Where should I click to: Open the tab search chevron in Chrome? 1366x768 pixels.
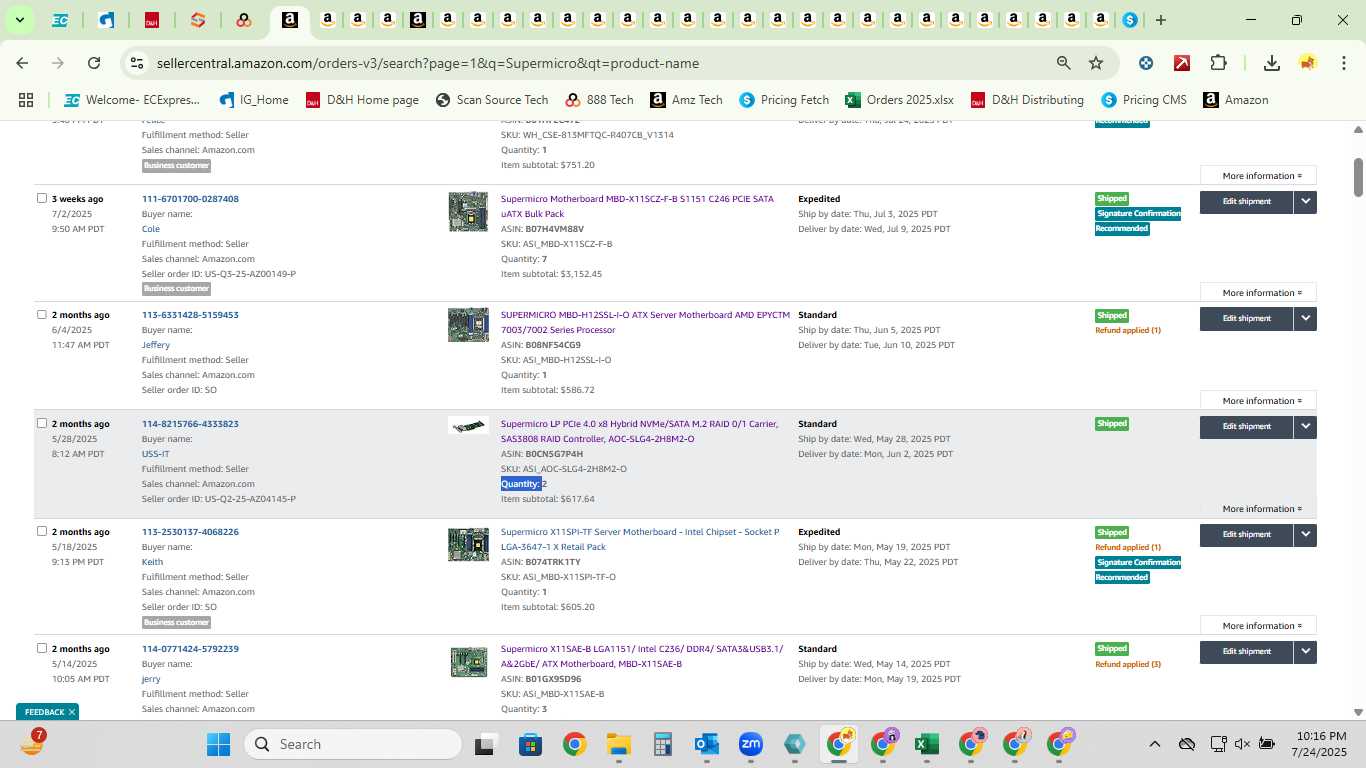point(19,20)
